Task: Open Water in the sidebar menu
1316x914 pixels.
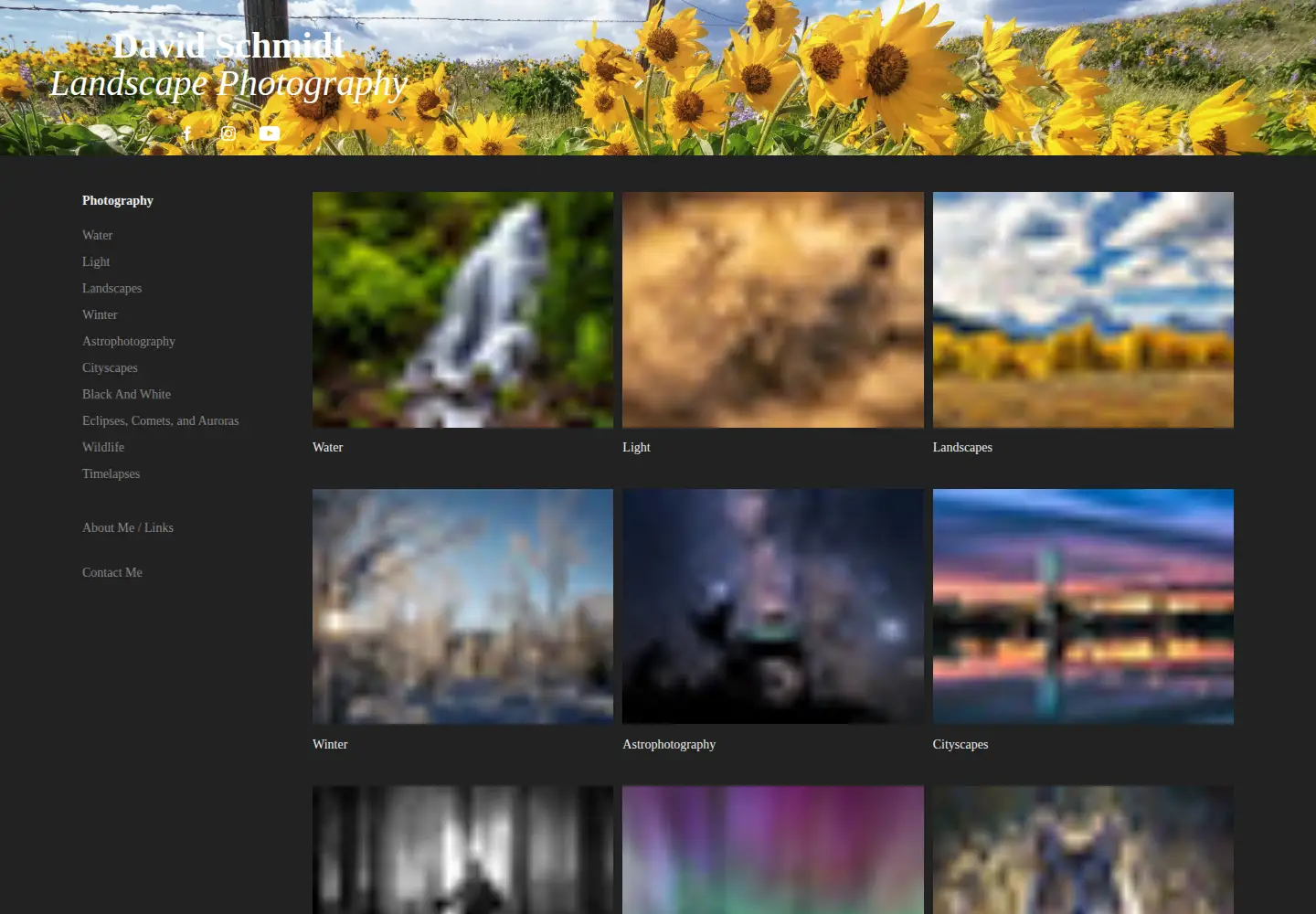Action: click(98, 235)
